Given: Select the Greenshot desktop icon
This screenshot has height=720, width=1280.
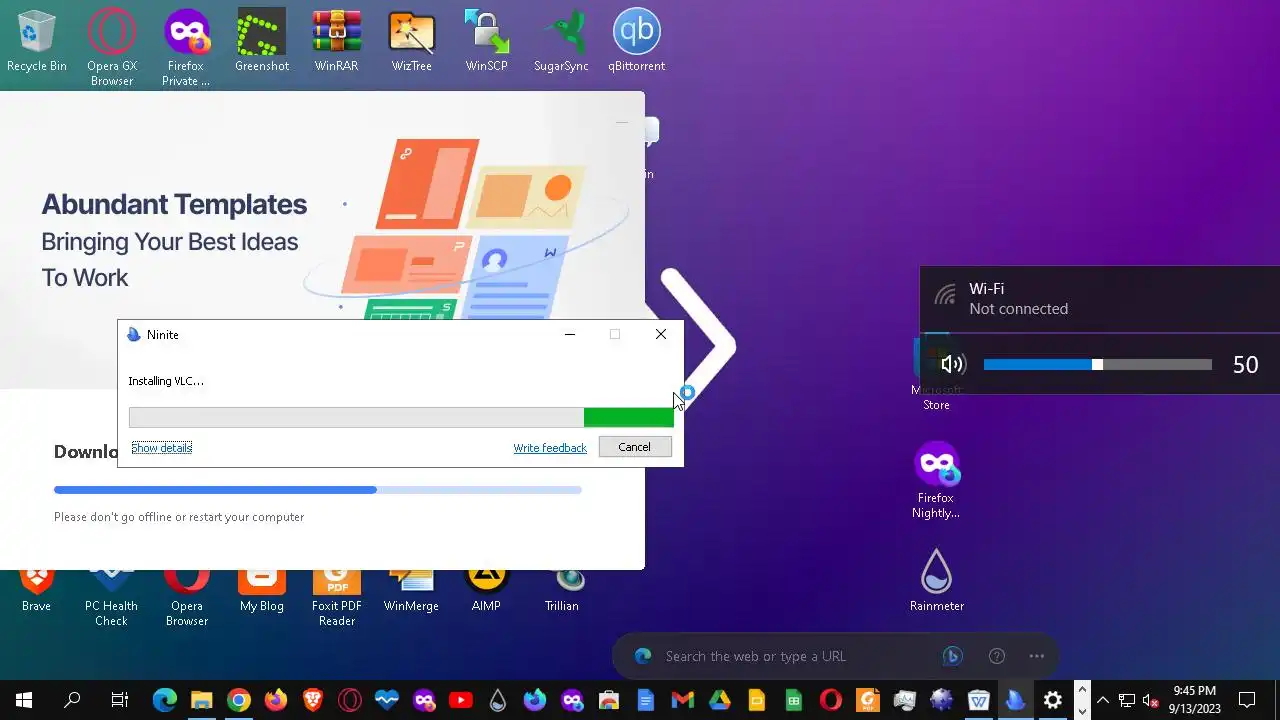Looking at the screenshot, I should [x=262, y=41].
